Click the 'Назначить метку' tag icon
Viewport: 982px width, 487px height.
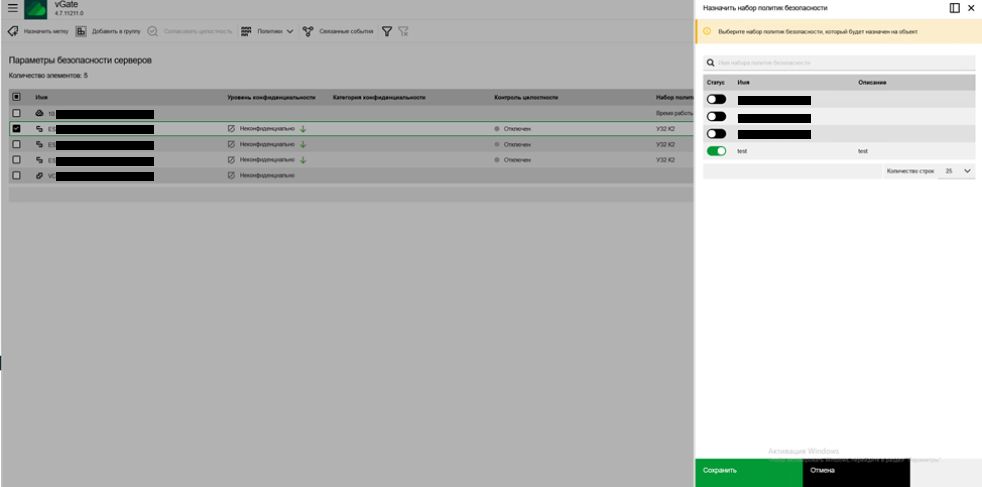click(12, 31)
